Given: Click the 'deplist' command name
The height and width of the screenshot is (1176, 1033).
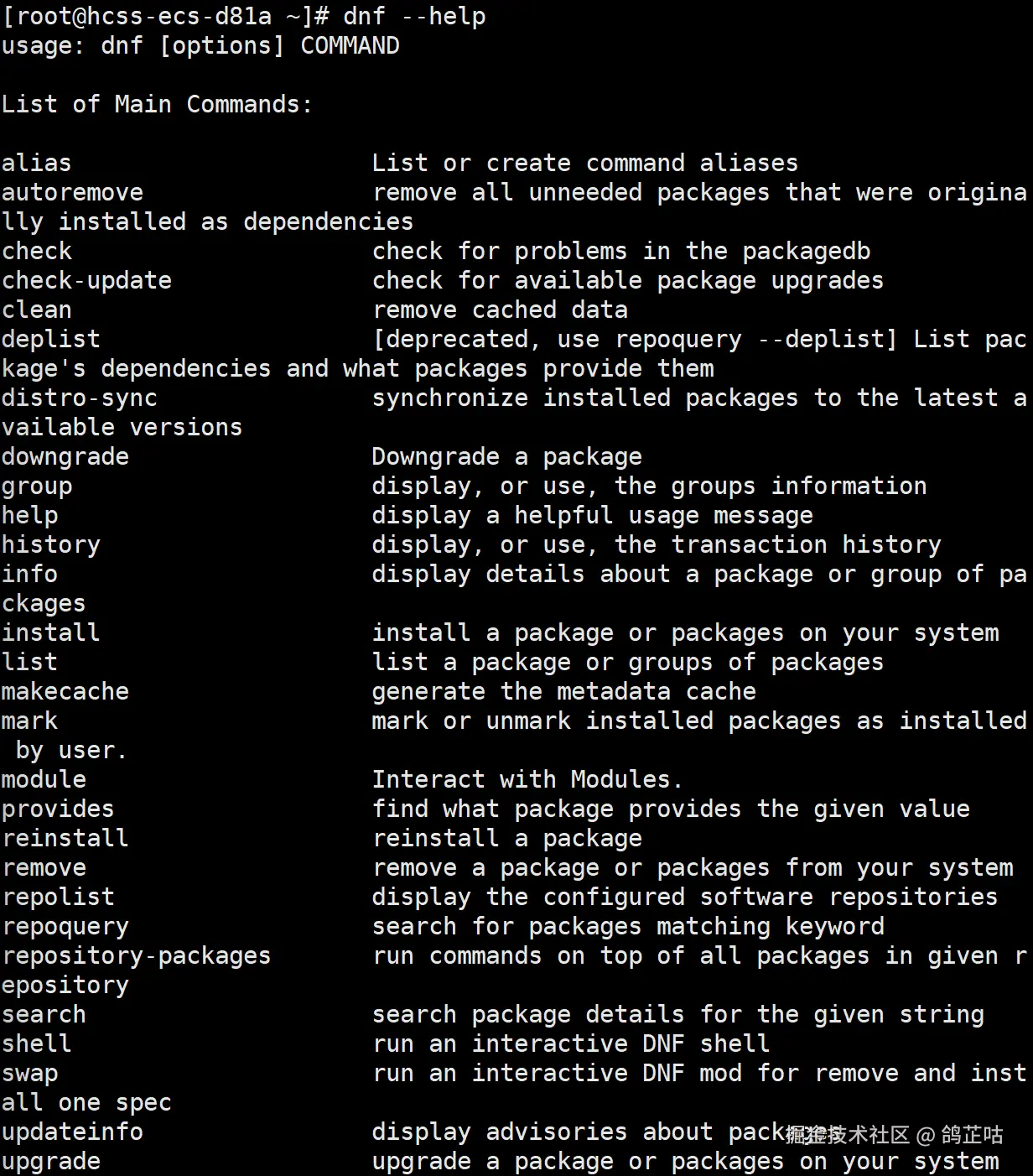Looking at the screenshot, I should [x=51, y=339].
